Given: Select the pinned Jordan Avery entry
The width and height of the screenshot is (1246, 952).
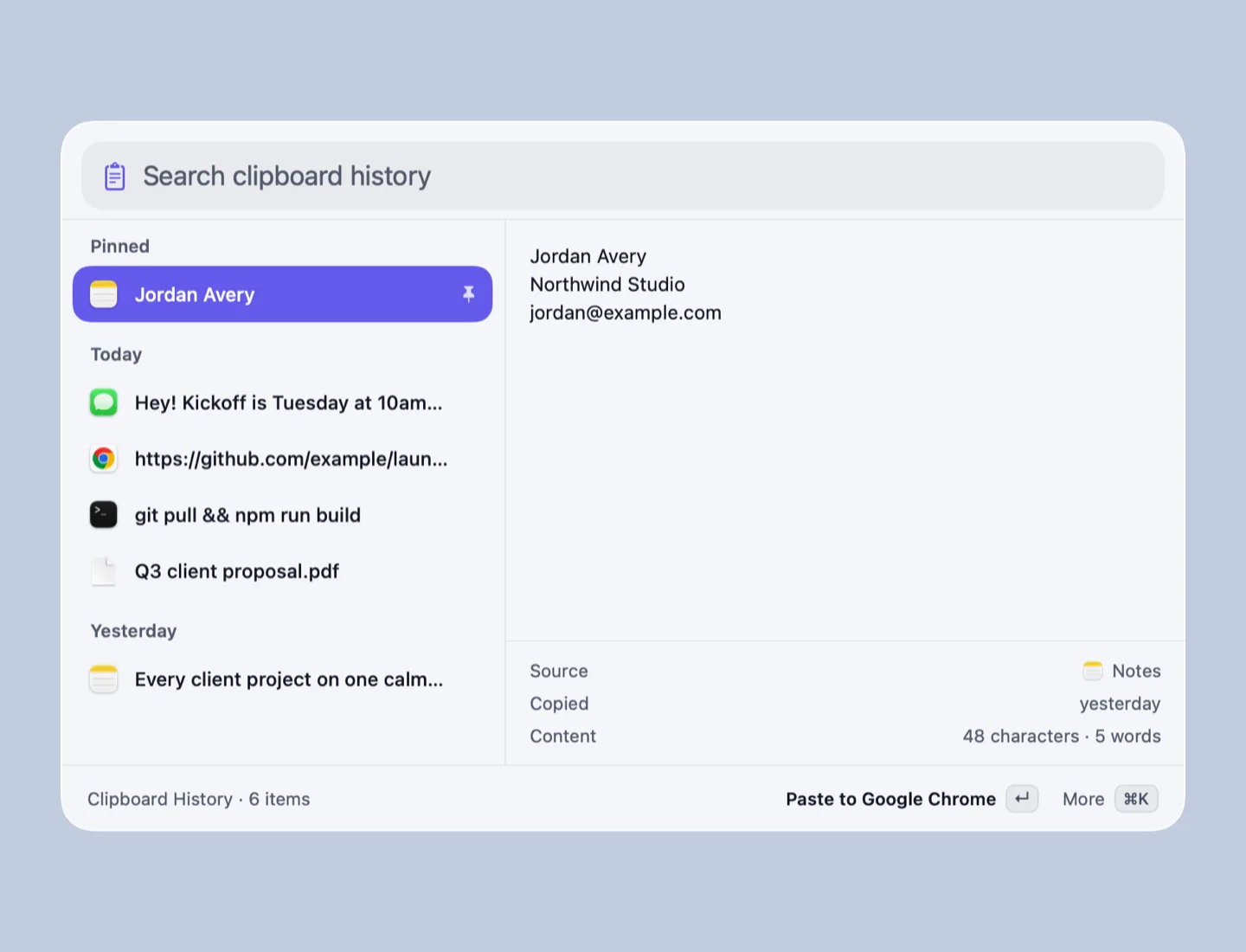Looking at the screenshot, I should tap(282, 294).
